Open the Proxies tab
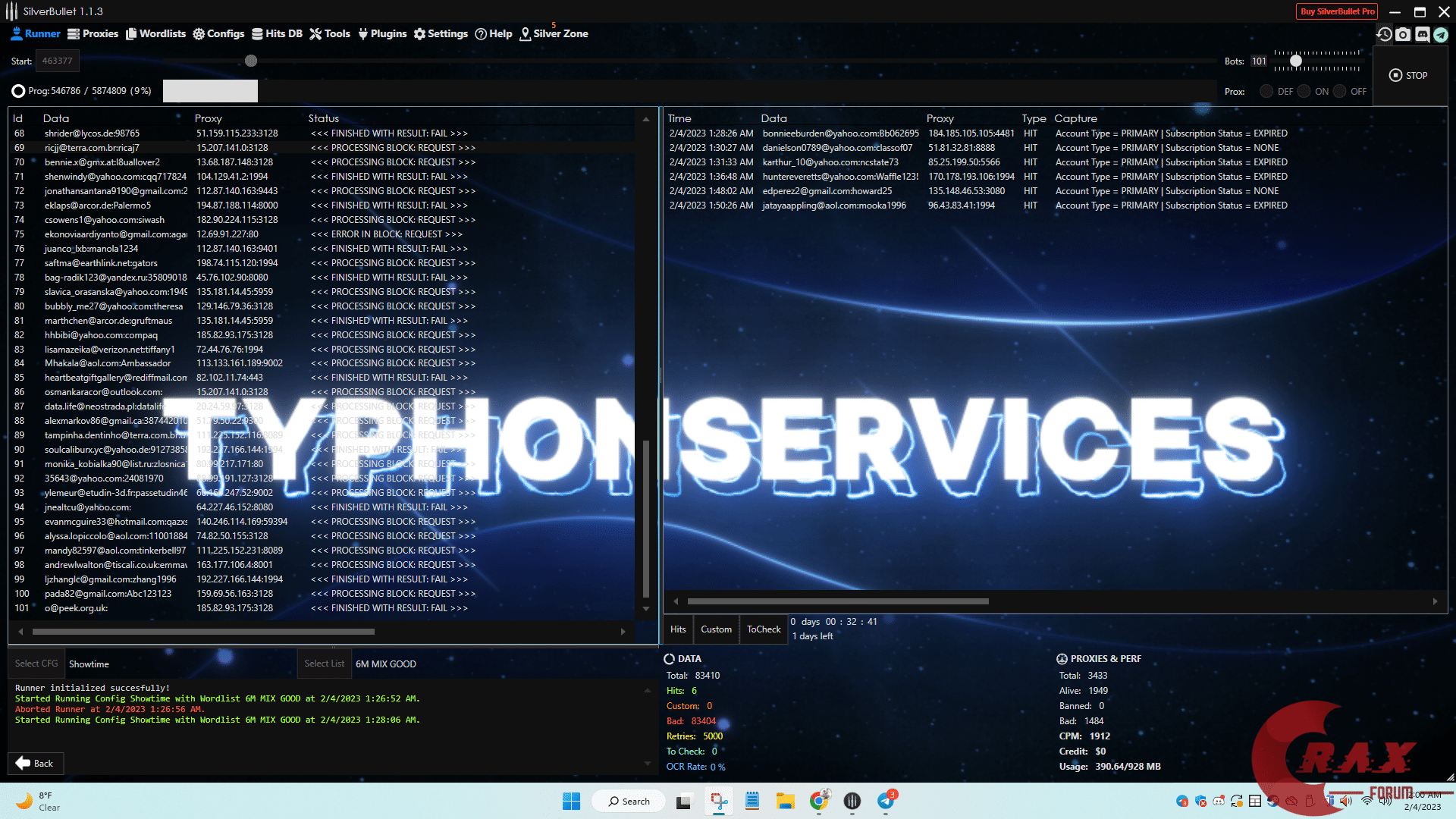This screenshot has width=1456, height=819. (x=93, y=34)
